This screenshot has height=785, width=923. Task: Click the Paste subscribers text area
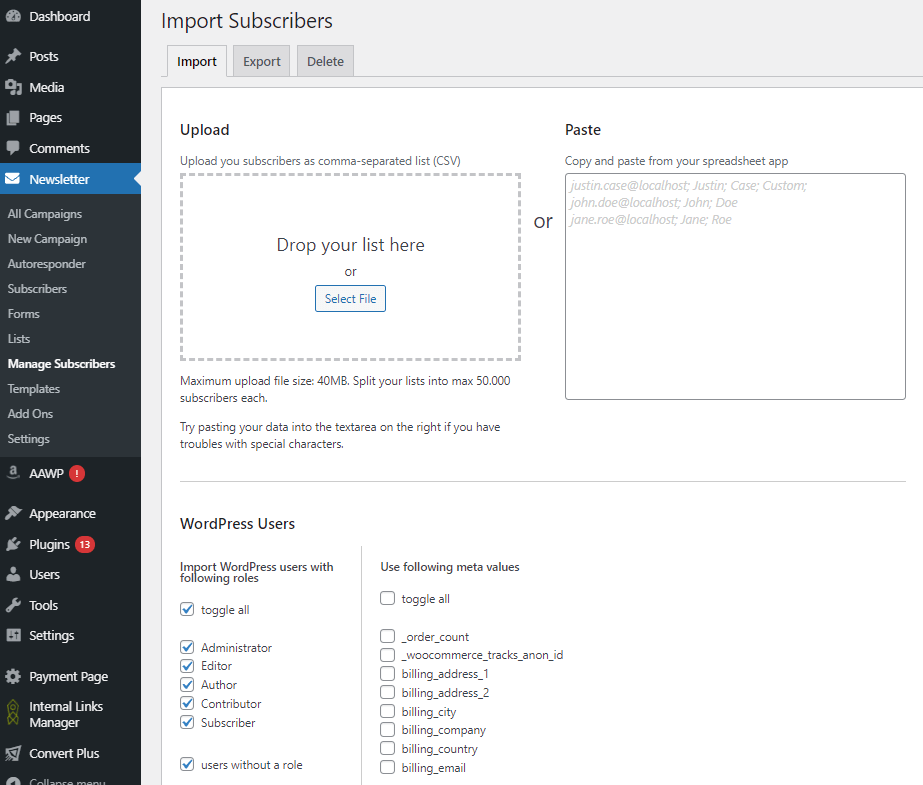(x=735, y=300)
